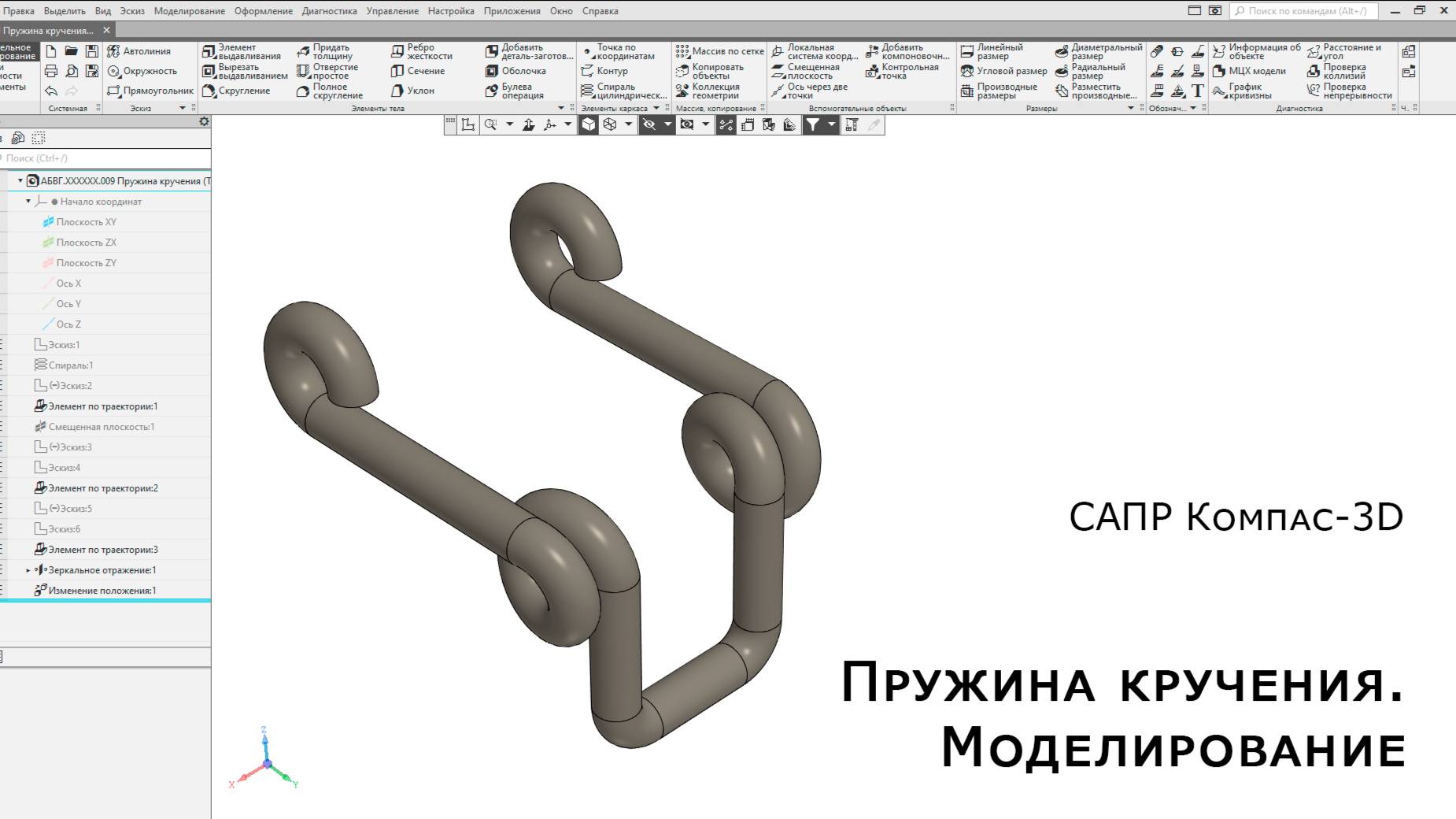Open the Моделирование menu
This screenshot has width=1456, height=819.
[x=191, y=11]
